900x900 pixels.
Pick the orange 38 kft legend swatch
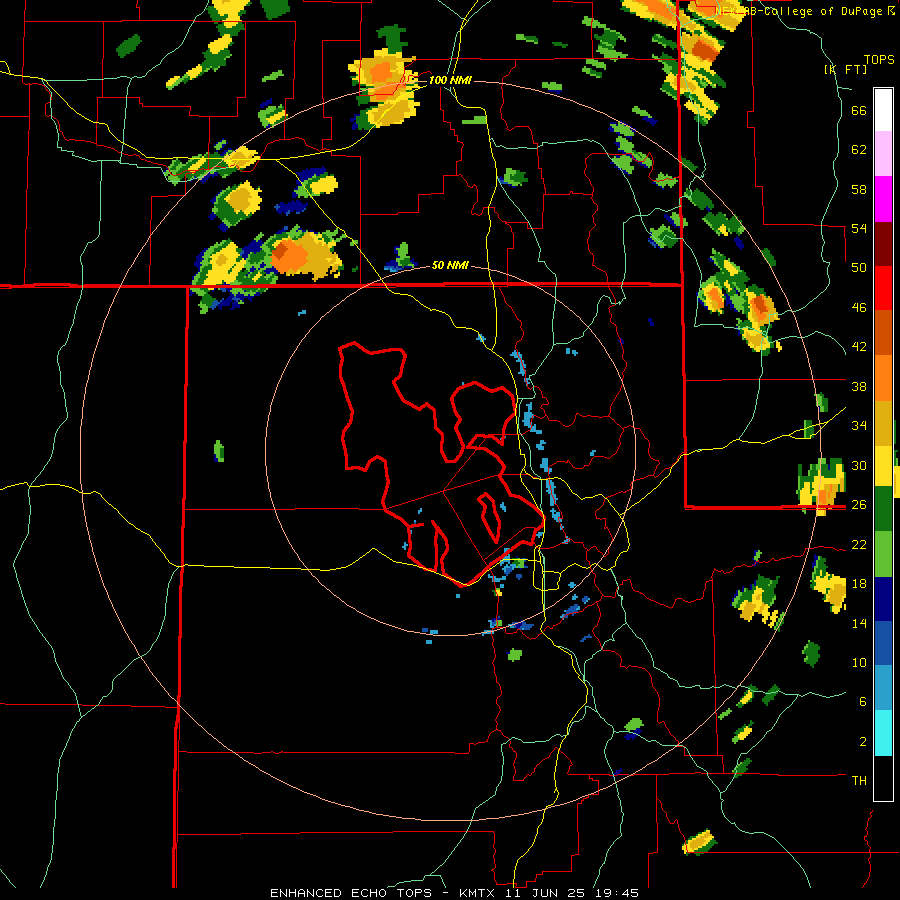tap(883, 378)
